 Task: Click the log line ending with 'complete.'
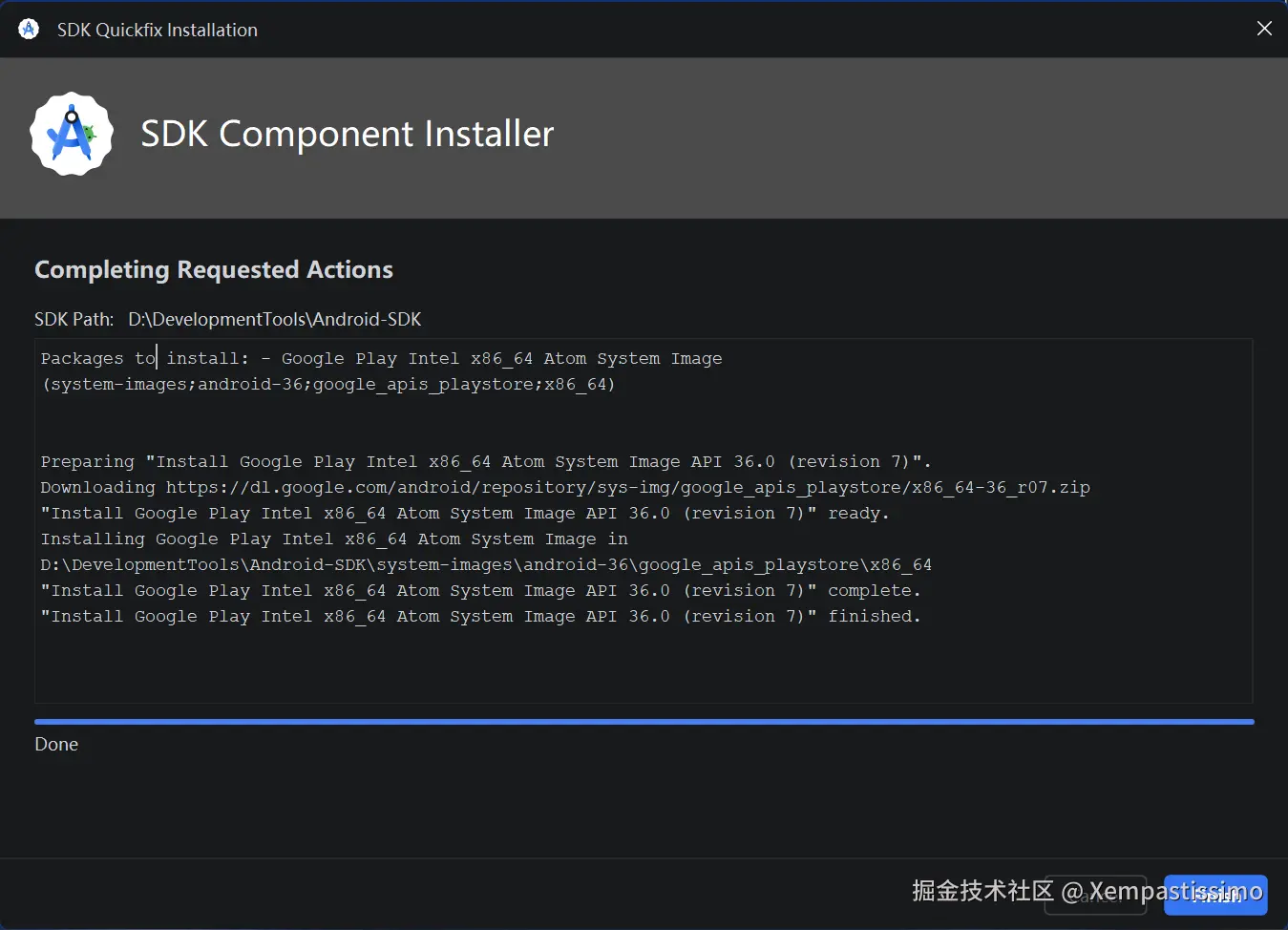click(x=480, y=590)
